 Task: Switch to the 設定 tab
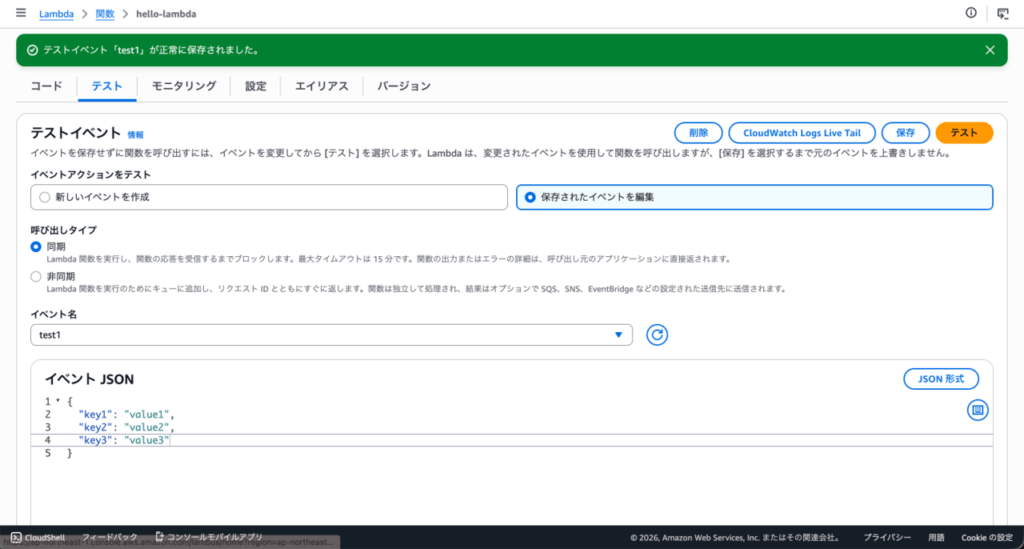coord(256,86)
